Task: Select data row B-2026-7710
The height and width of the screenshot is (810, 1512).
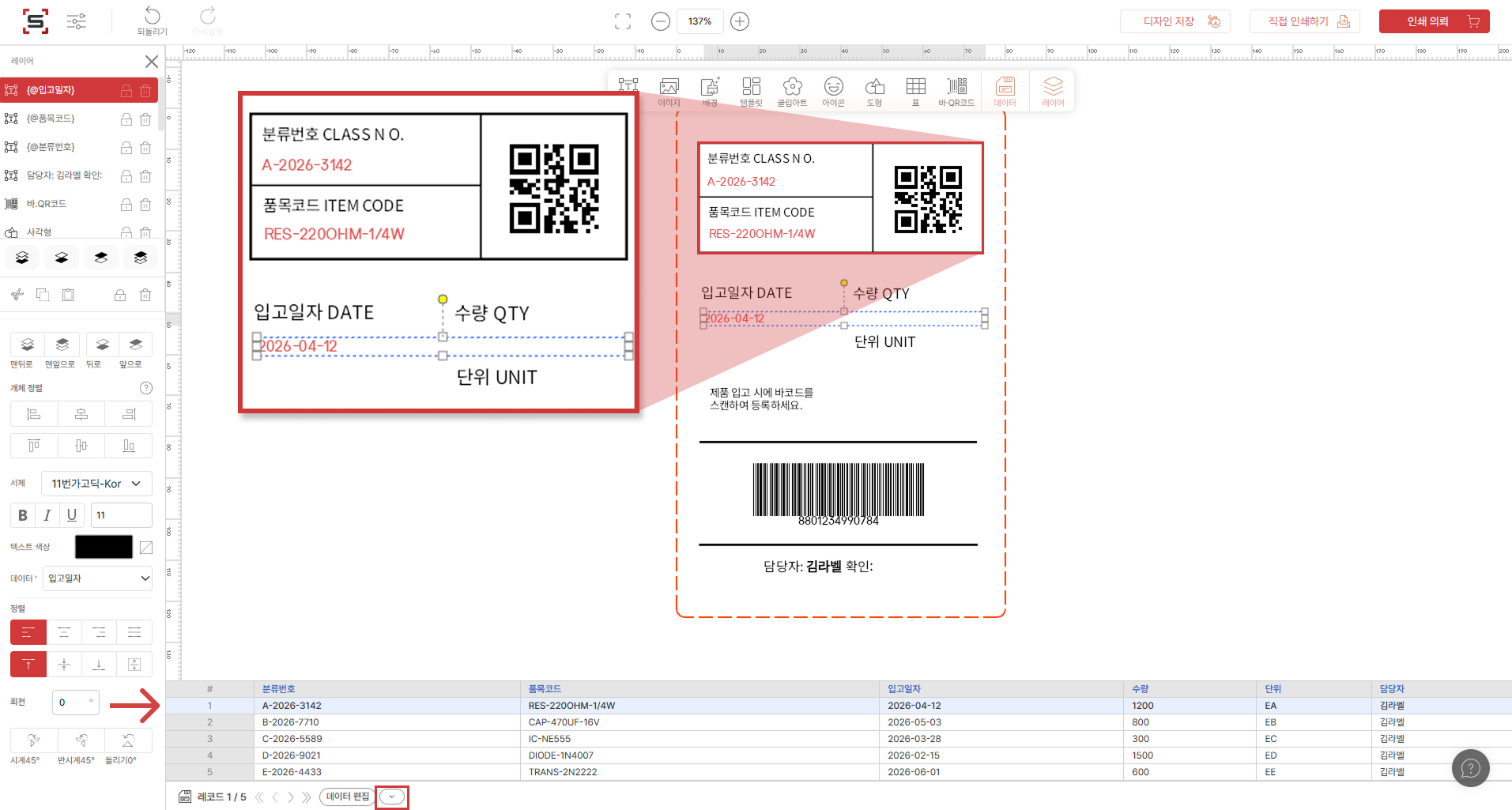Action: [x=291, y=722]
